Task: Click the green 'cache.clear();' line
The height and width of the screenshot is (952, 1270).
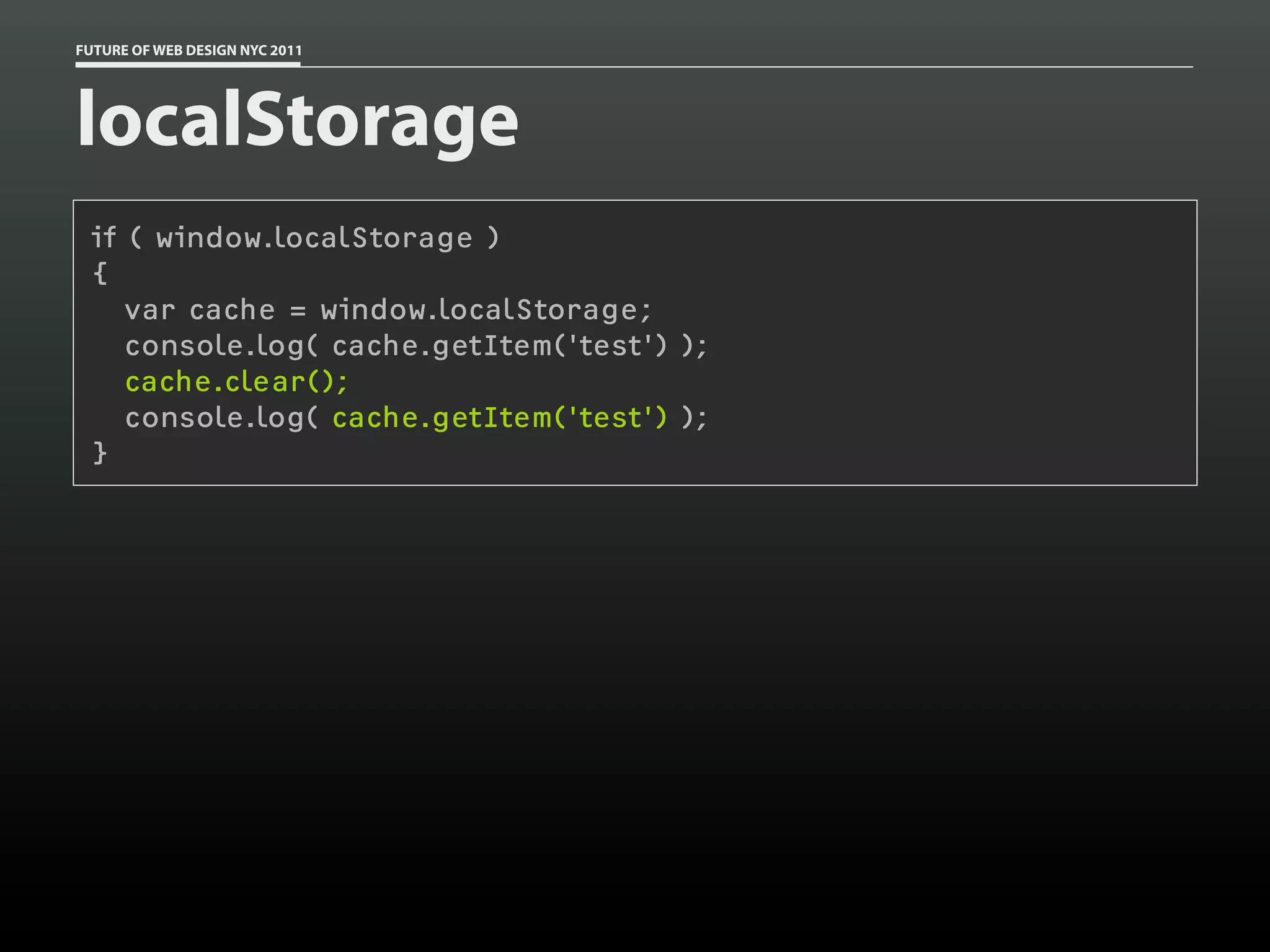Action: [x=237, y=382]
